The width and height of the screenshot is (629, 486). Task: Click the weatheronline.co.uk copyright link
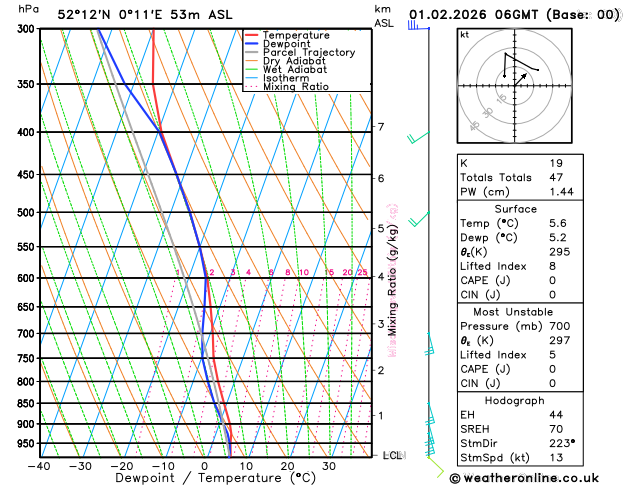(524, 478)
